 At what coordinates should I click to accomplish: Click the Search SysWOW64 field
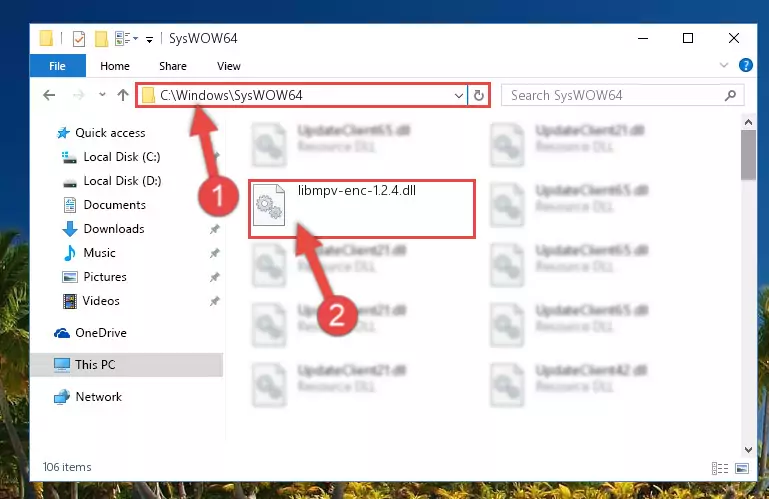coord(623,95)
